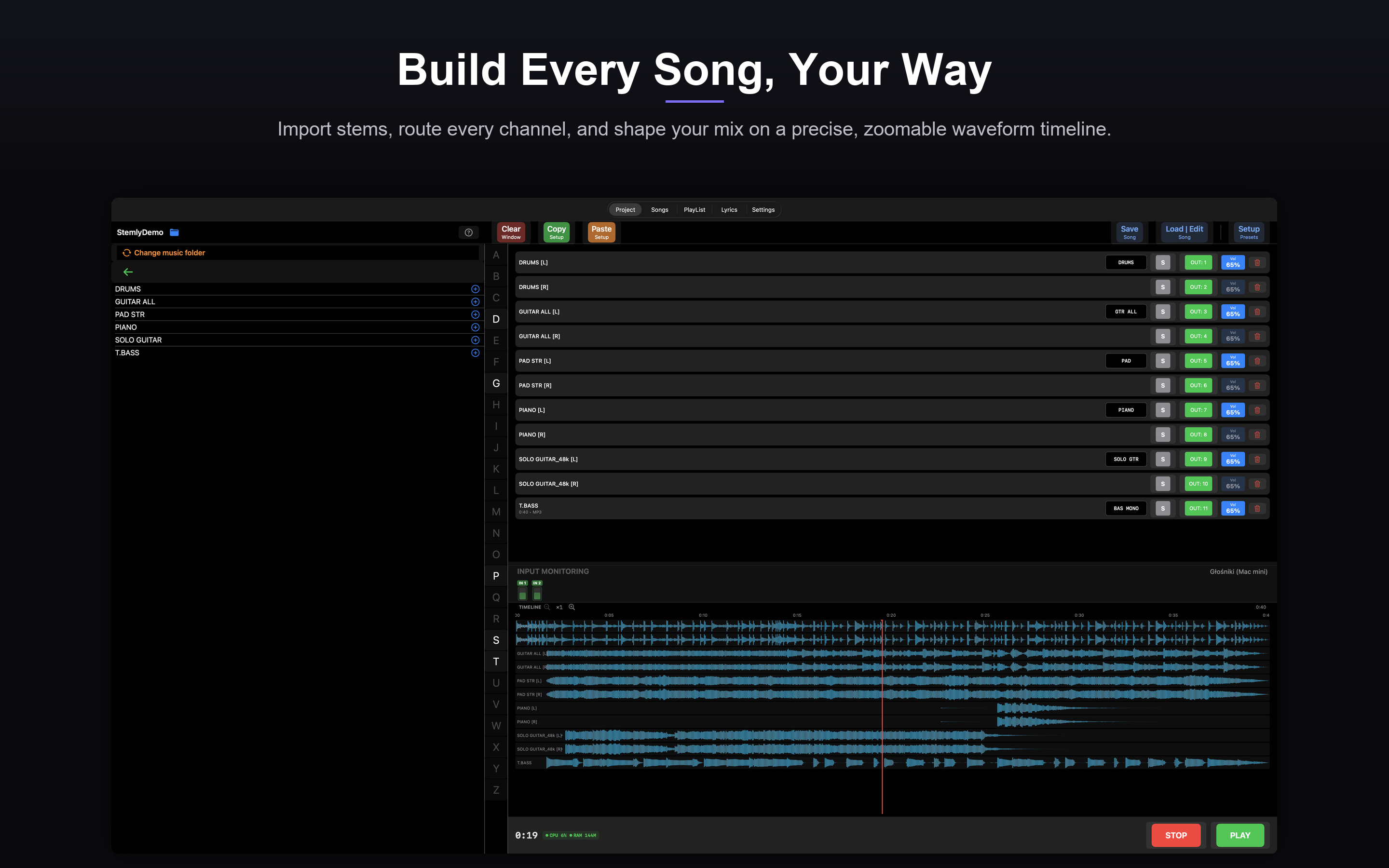Add SOLO GUITAR with its plus icon
Screen dimensions: 1389x868
click(x=475, y=340)
